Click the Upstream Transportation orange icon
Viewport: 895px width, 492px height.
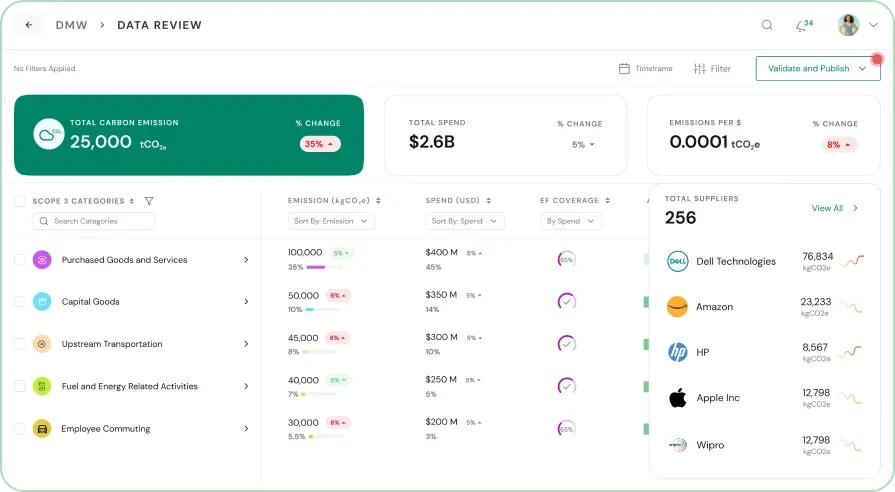tap(42, 344)
